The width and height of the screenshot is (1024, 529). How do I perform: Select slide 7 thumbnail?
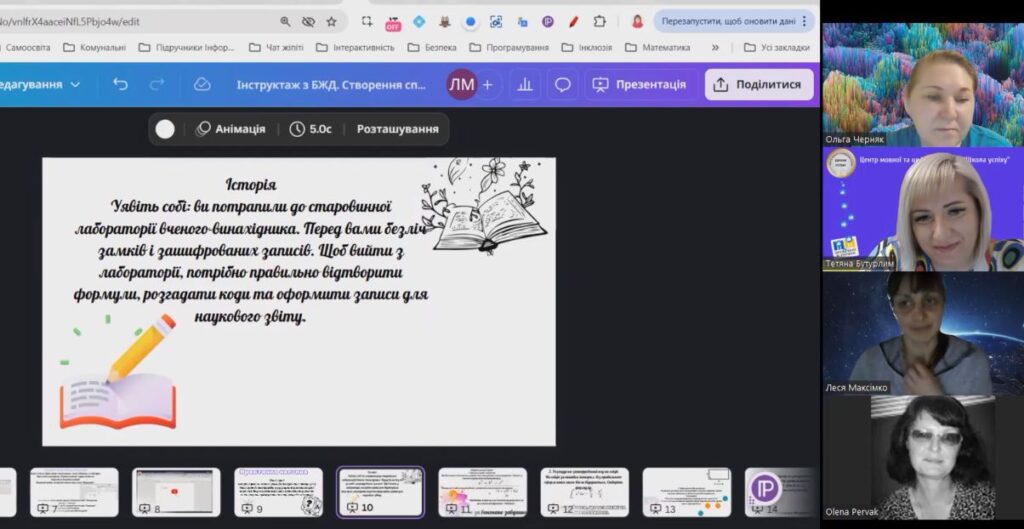pyautogui.click(x=74, y=492)
